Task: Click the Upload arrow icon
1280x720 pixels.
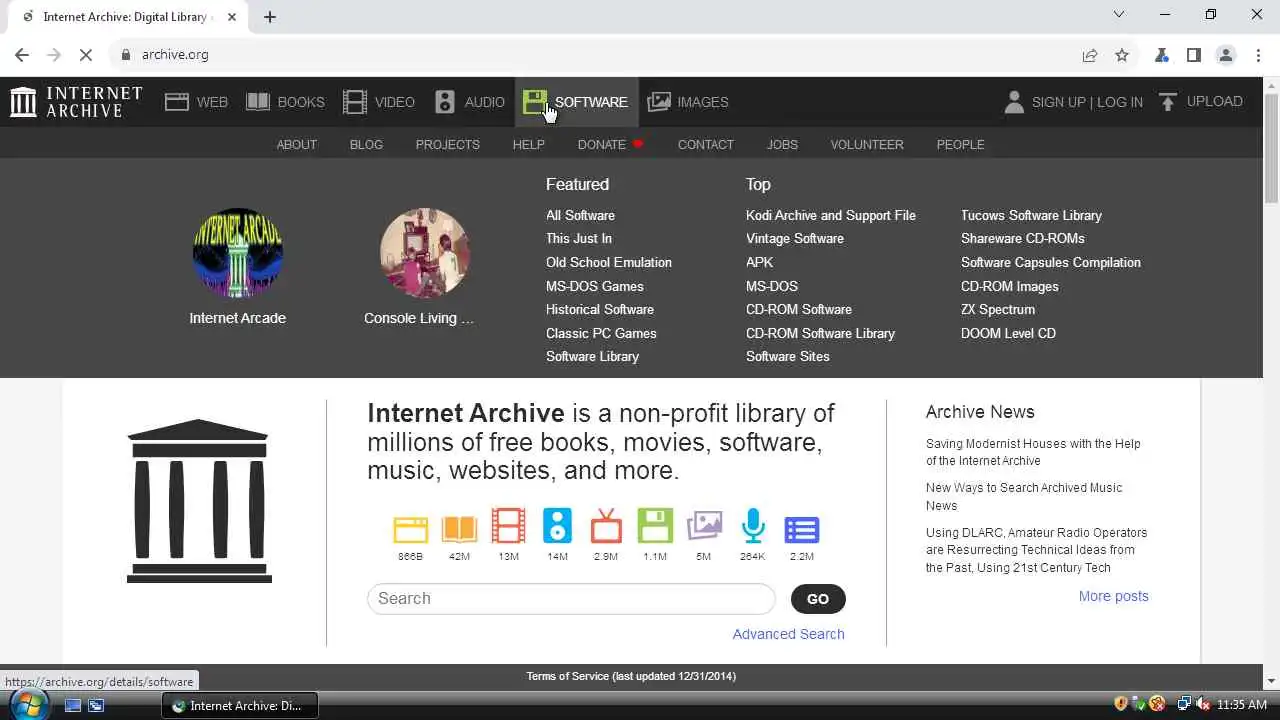Action: pos(1168,102)
